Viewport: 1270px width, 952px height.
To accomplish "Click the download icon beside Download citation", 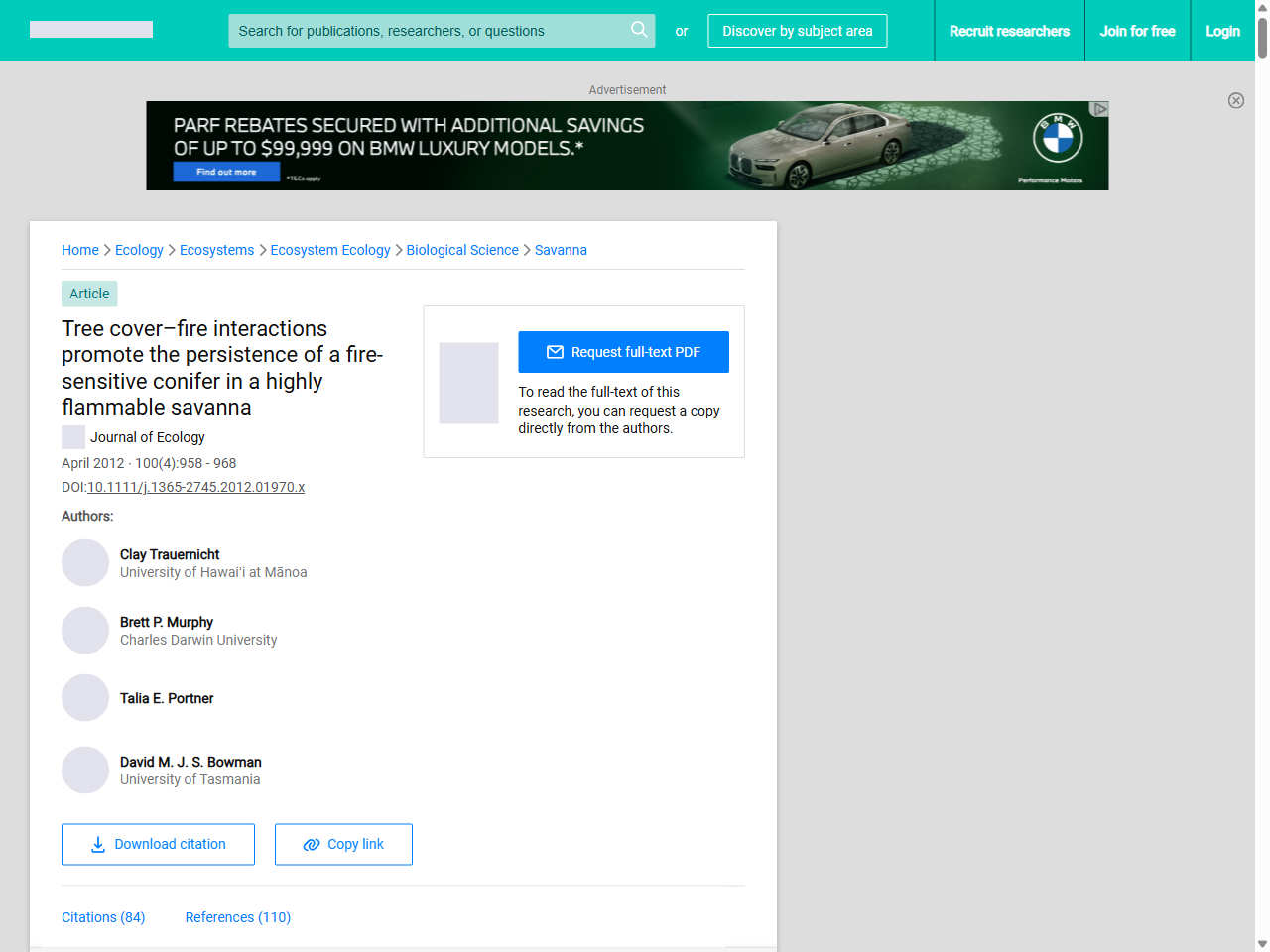I will click(96, 844).
